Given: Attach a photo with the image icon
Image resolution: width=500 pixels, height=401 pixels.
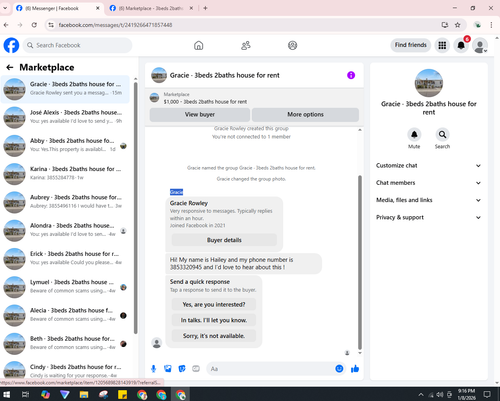Looking at the screenshot, I should (168, 369).
